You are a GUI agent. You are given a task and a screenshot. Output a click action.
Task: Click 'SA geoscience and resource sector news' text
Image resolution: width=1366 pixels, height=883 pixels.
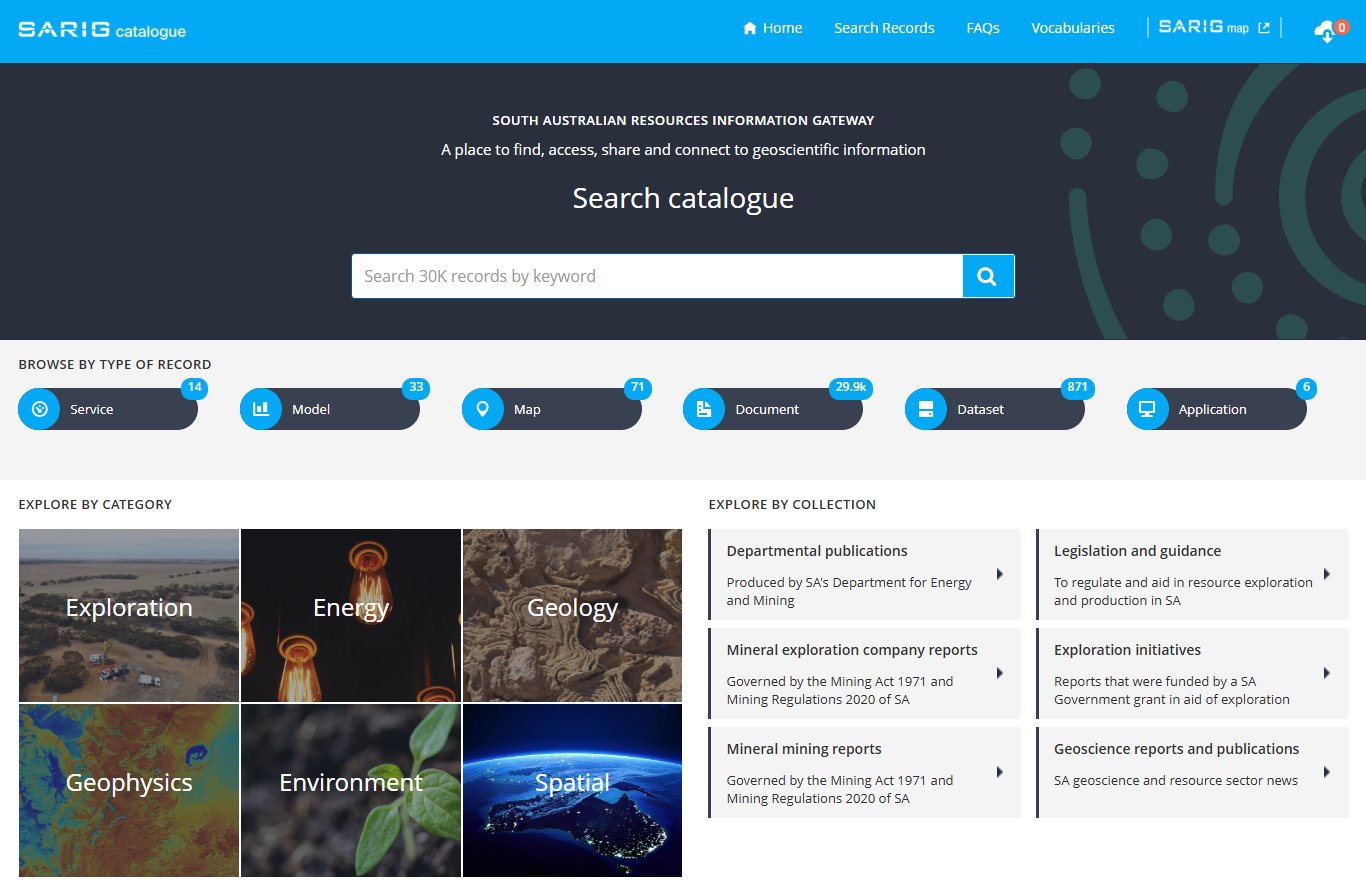click(x=1176, y=780)
